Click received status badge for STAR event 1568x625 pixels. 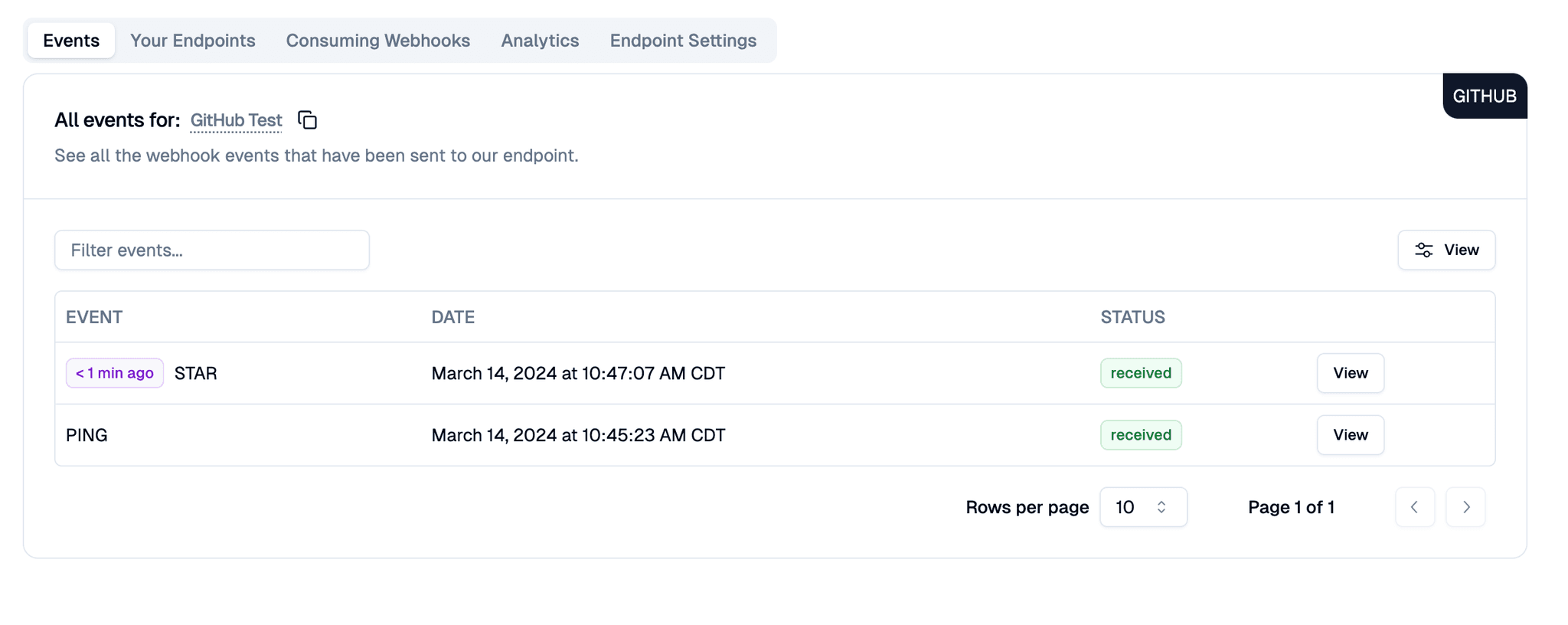(x=1140, y=373)
